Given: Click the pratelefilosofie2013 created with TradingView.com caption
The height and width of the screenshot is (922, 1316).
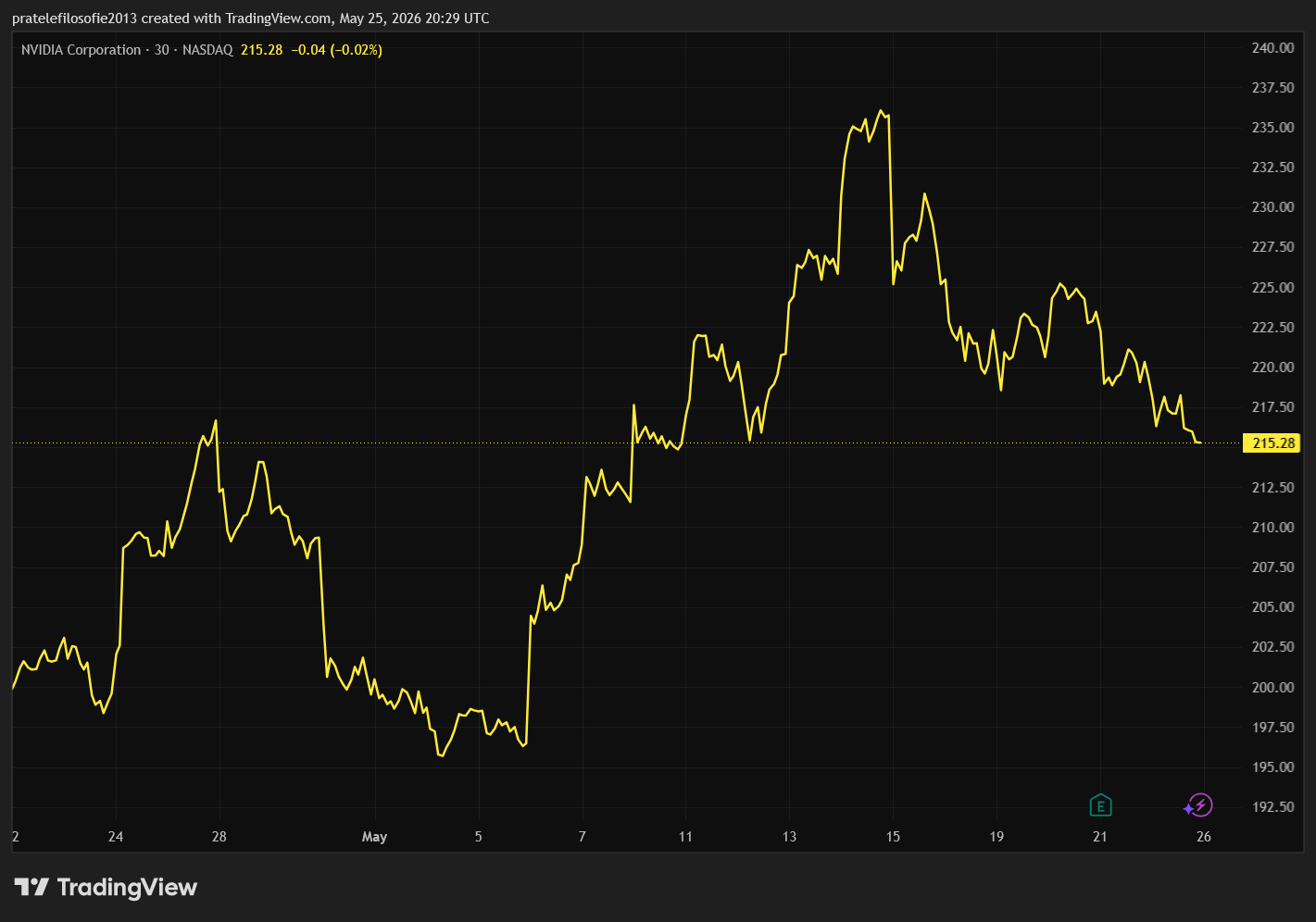Looking at the screenshot, I should (171, 19).
